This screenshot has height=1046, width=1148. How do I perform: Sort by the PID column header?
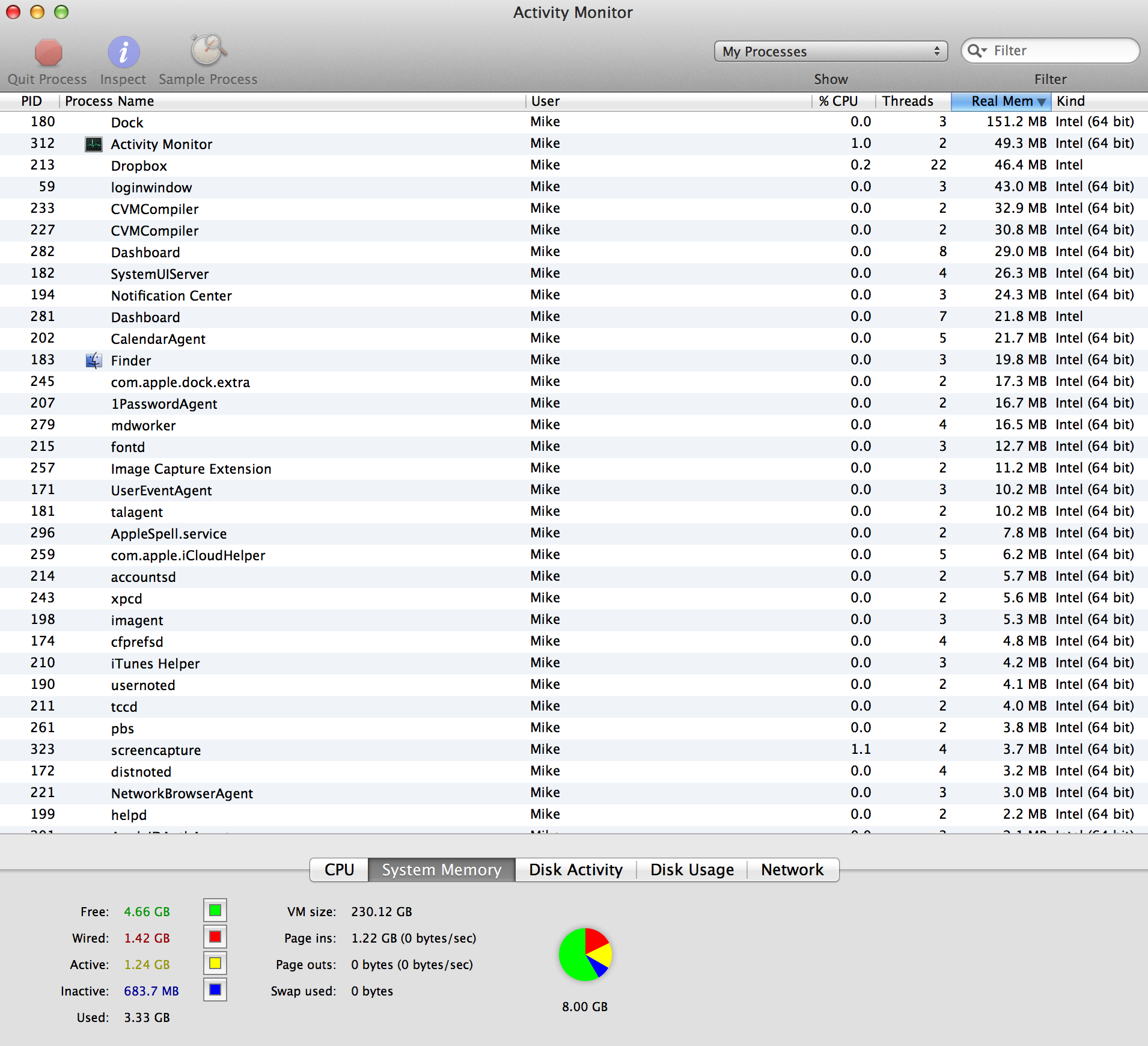point(30,102)
